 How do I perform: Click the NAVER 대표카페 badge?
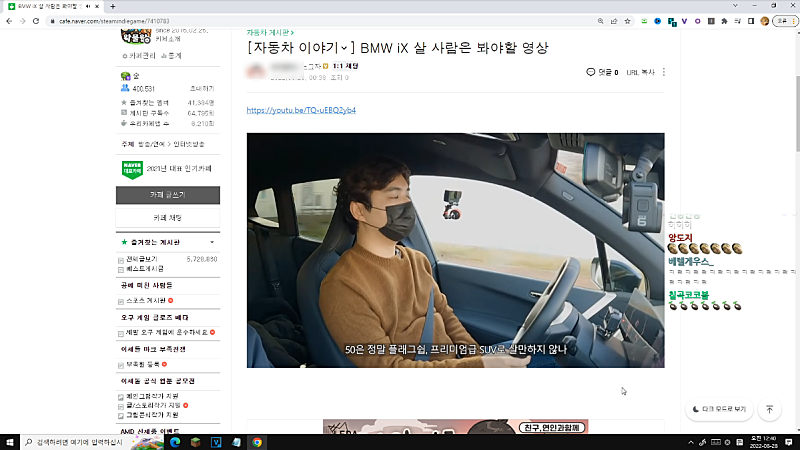pos(132,169)
